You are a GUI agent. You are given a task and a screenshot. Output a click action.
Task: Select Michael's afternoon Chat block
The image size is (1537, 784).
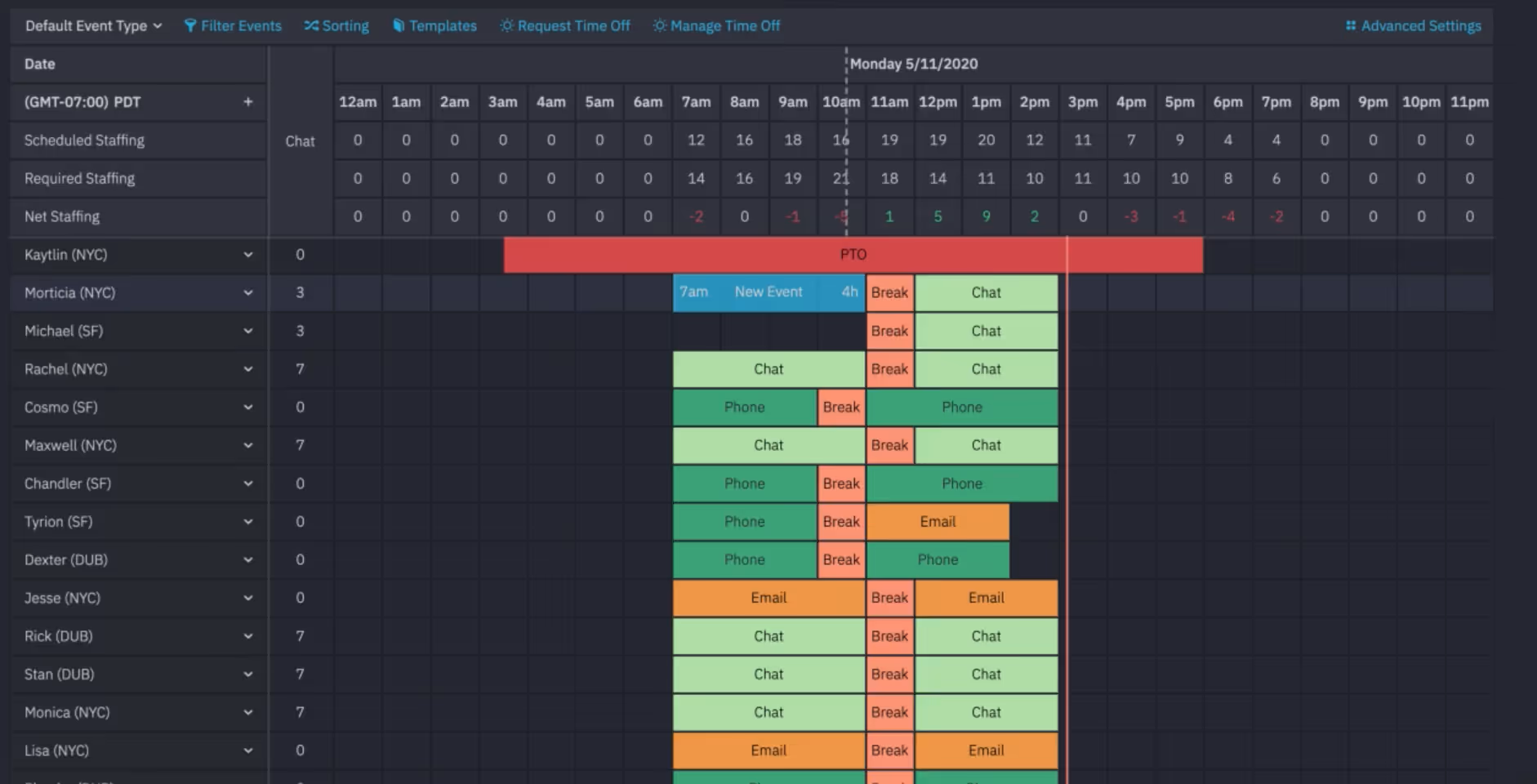click(986, 331)
